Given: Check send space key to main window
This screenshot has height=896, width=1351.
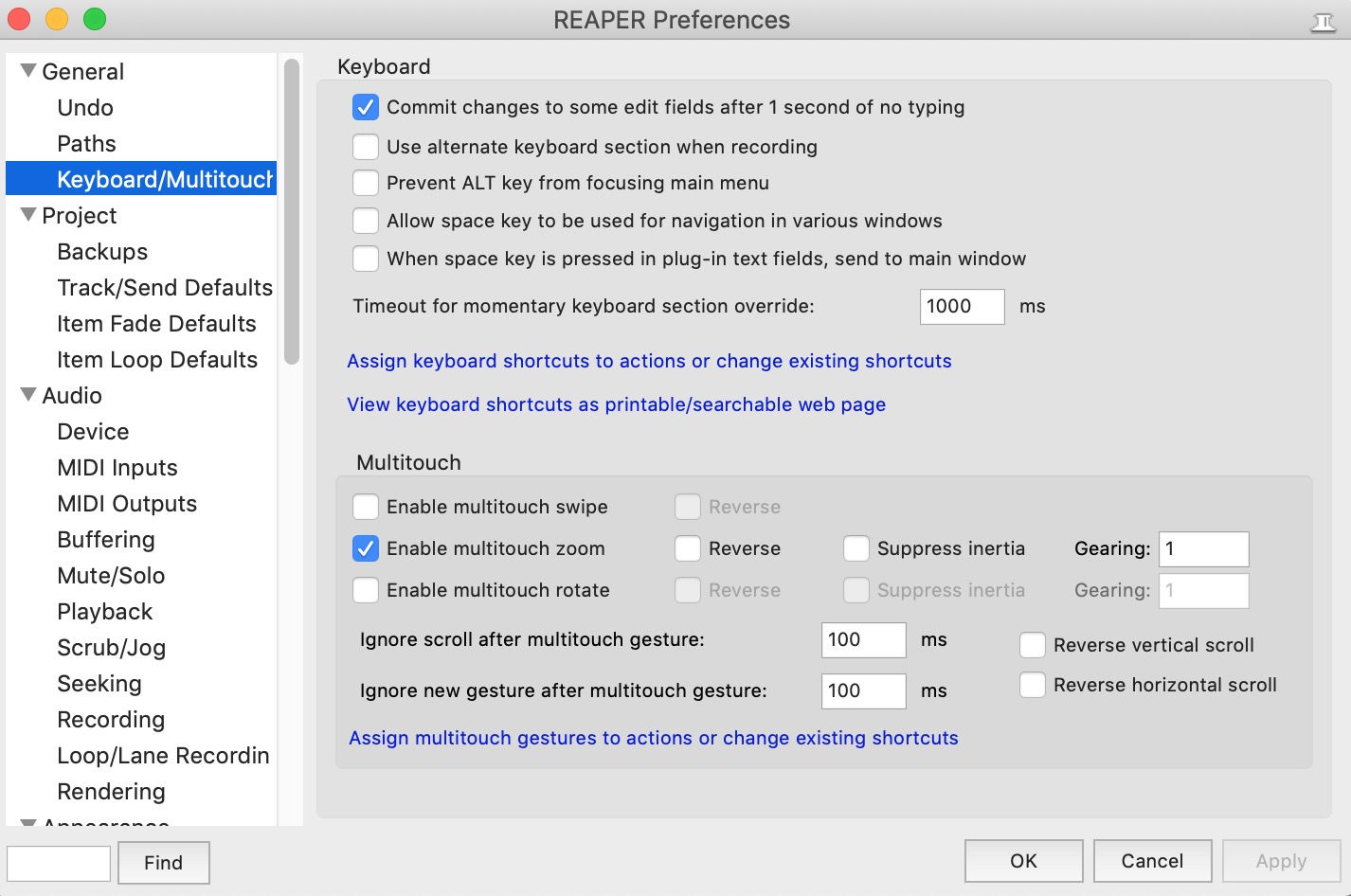Looking at the screenshot, I should point(366,259).
